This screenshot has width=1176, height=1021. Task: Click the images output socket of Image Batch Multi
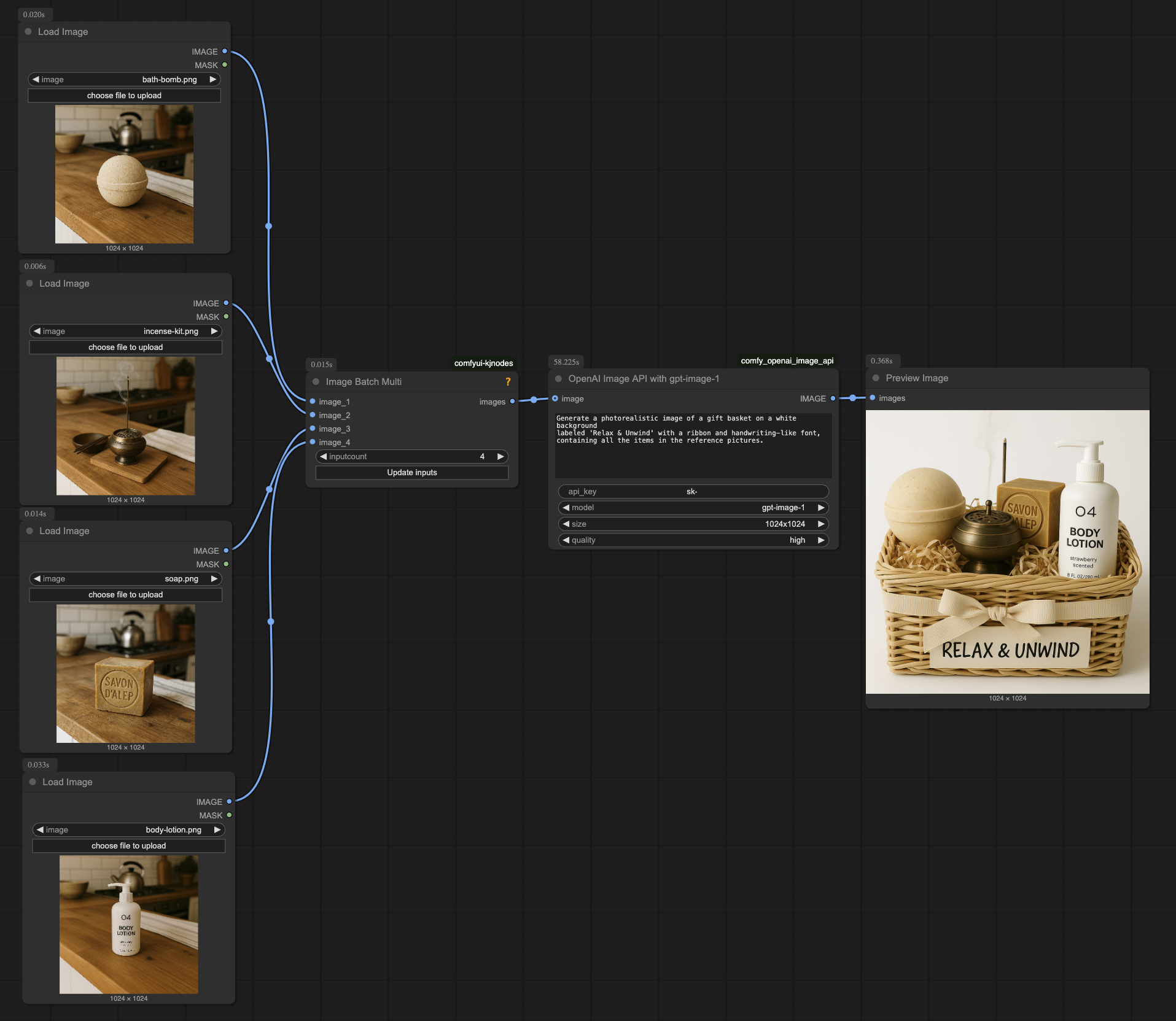[512, 401]
